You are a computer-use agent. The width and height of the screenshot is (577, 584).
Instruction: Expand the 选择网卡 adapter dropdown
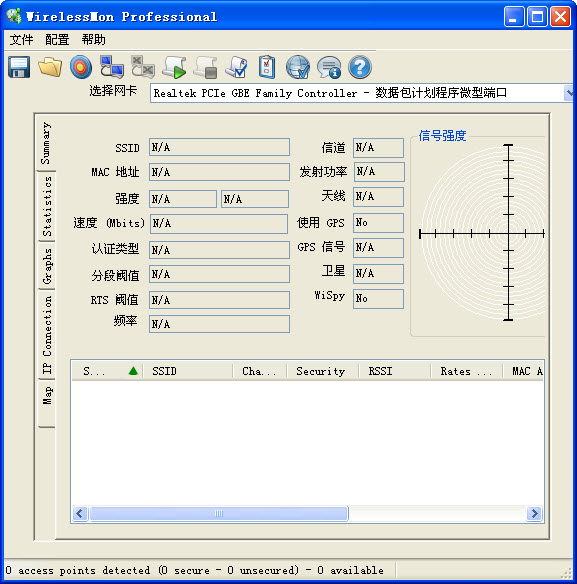(x=568, y=93)
